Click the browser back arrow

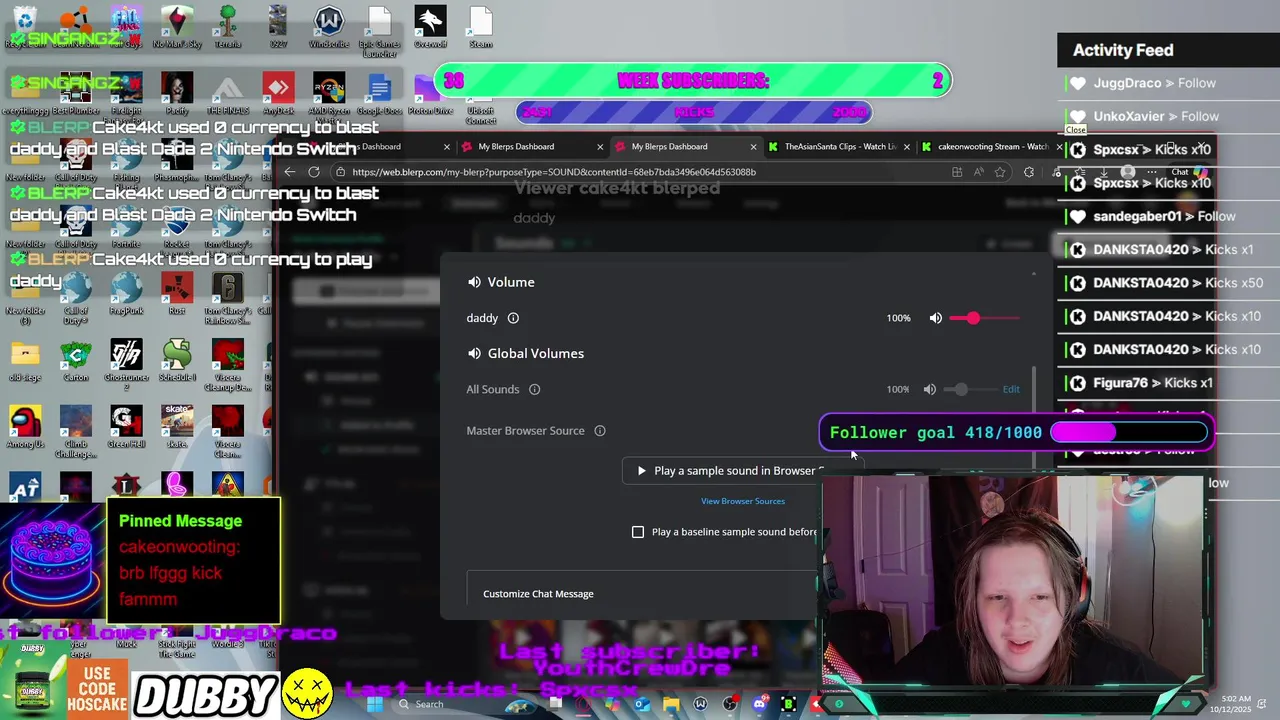[289, 172]
